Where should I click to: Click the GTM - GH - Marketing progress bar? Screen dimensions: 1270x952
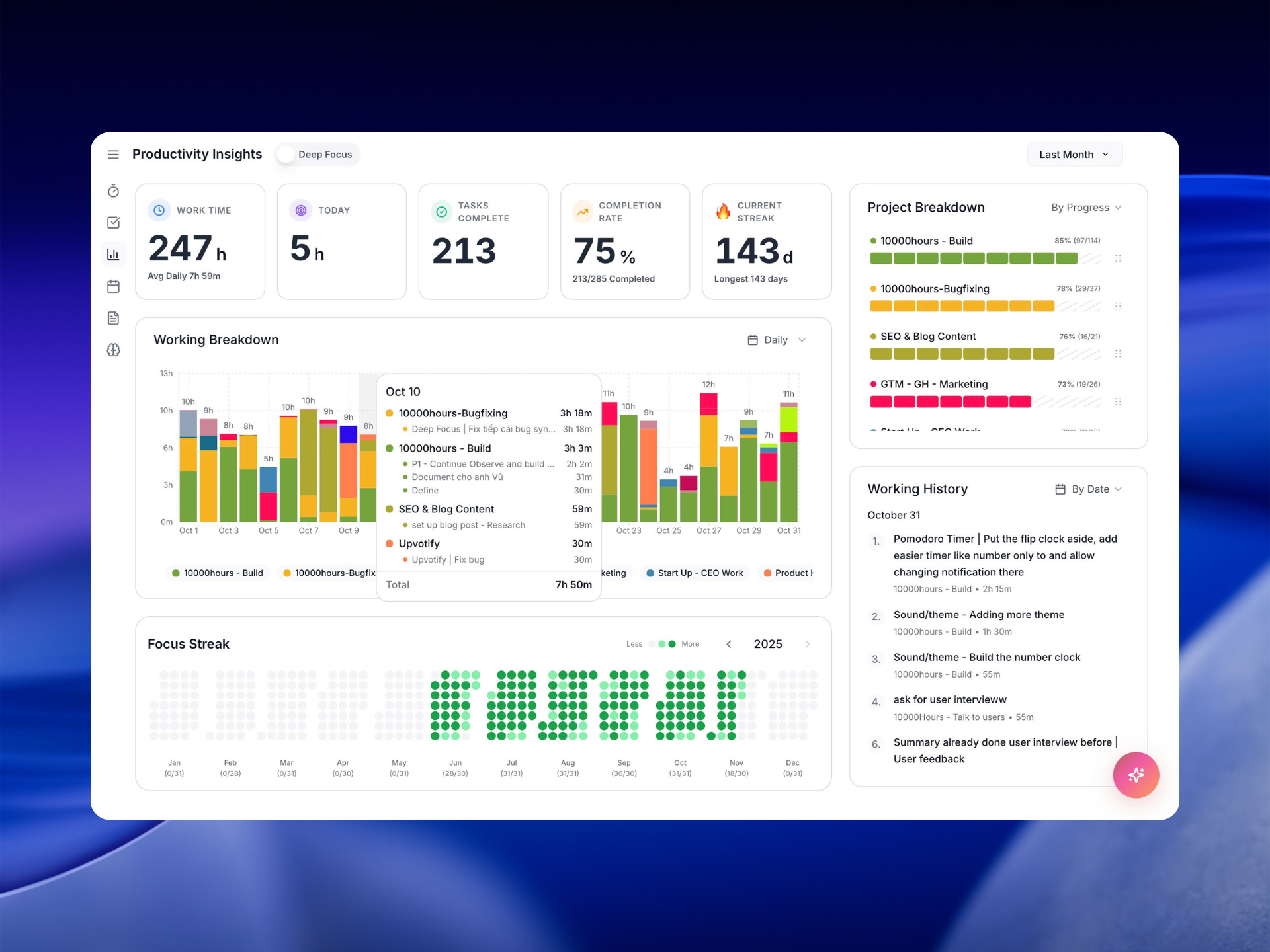pos(984,402)
